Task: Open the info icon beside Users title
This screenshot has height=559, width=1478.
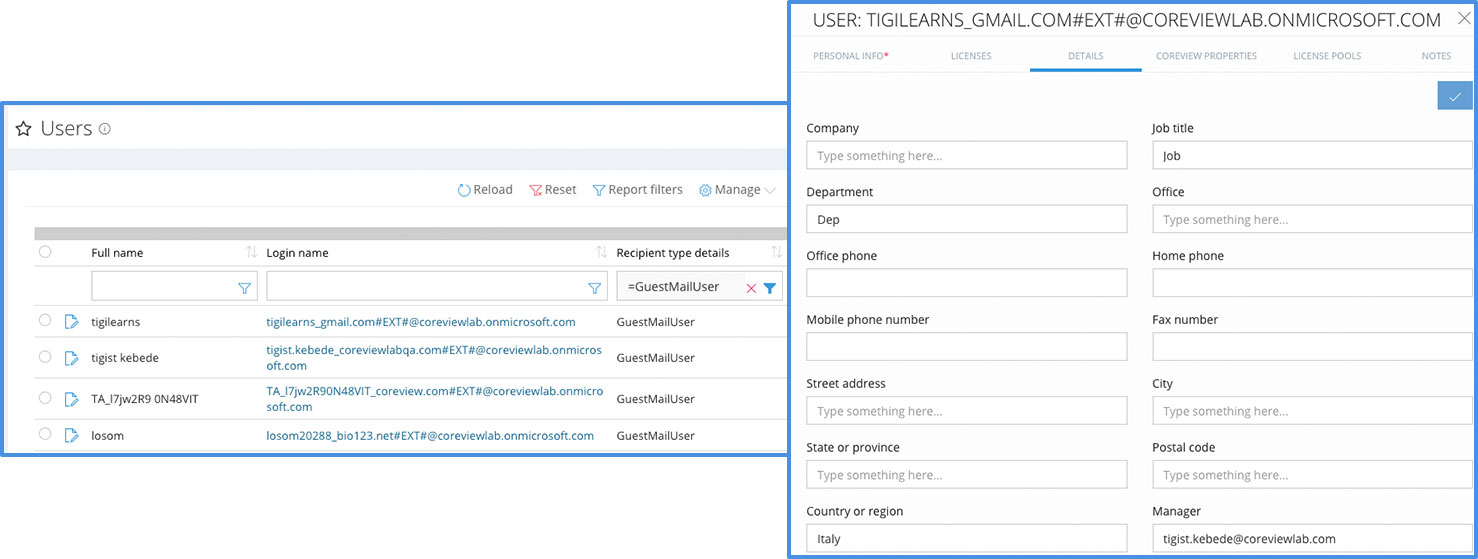Action: click(104, 129)
